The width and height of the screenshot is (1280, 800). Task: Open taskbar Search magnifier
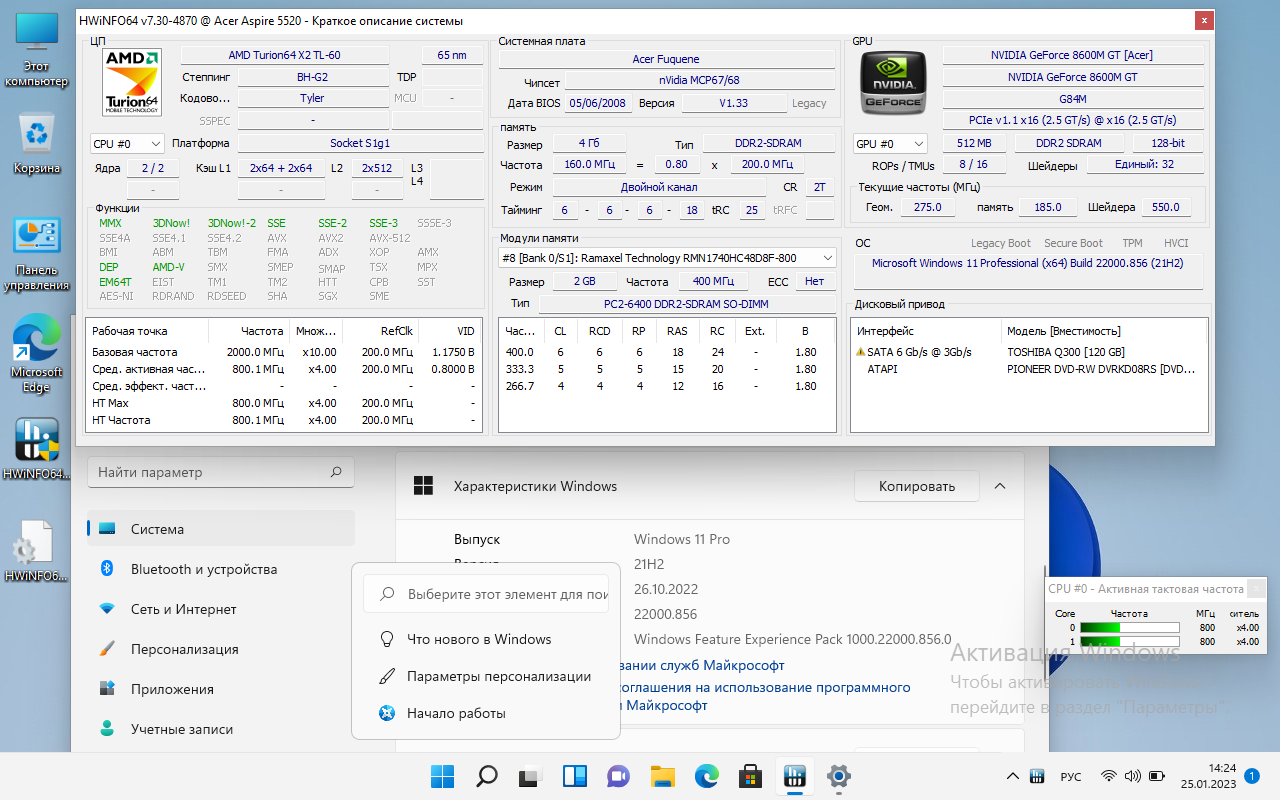[486, 776]
